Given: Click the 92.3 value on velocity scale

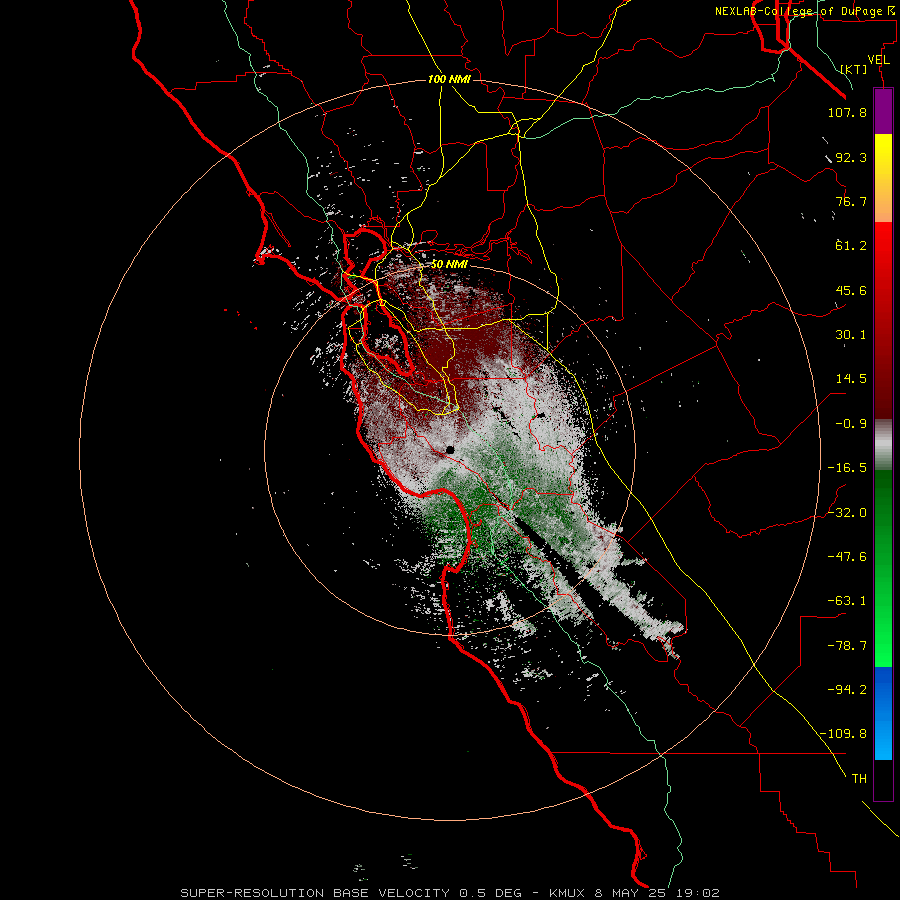Looking at the screenshot, I should (851, 157).
